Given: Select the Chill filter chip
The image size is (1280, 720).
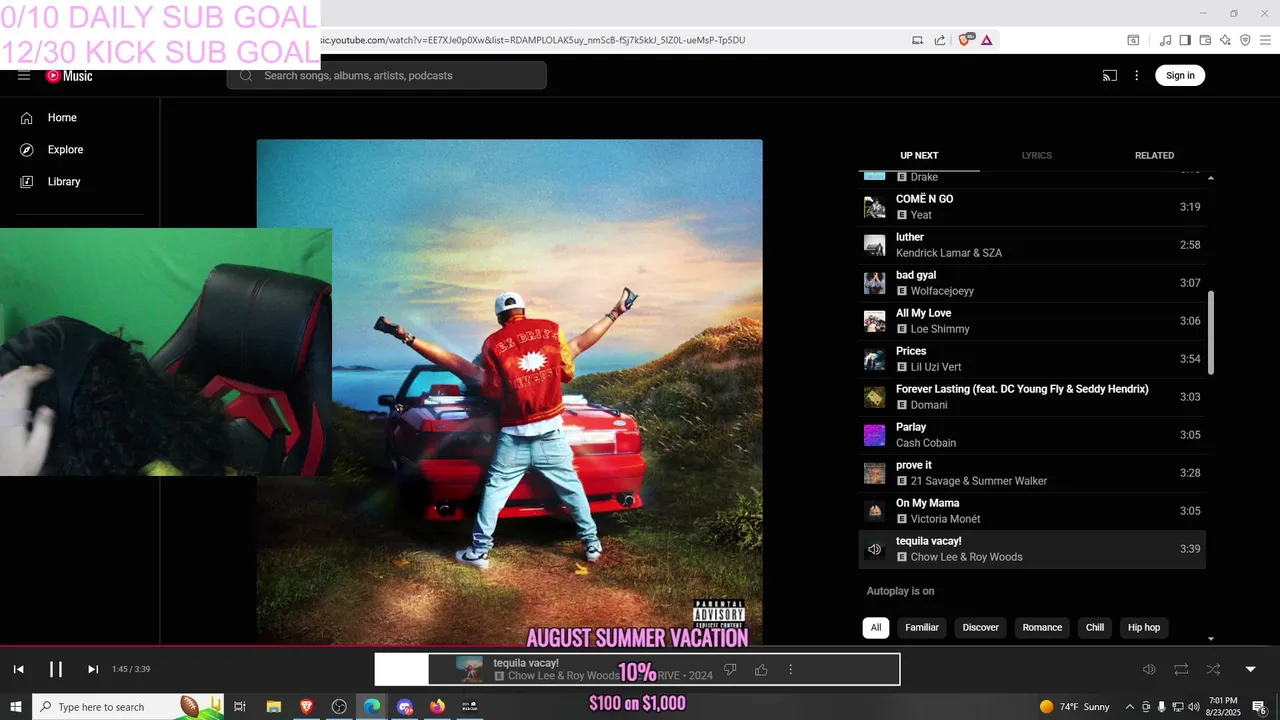Looking at the screenshot, I should (x=1095, y=628).
